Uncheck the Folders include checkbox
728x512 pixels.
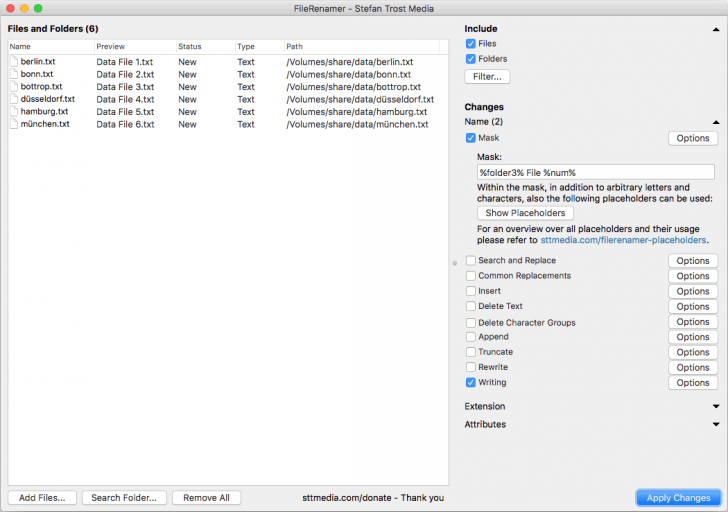coord(470,59)
